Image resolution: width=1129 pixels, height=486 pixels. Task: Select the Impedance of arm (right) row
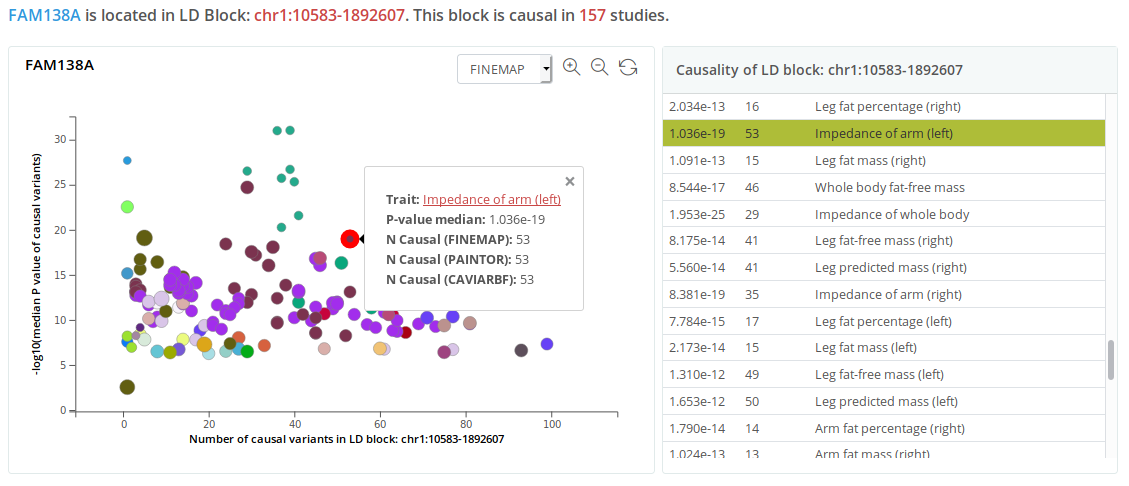pos(883,294)
